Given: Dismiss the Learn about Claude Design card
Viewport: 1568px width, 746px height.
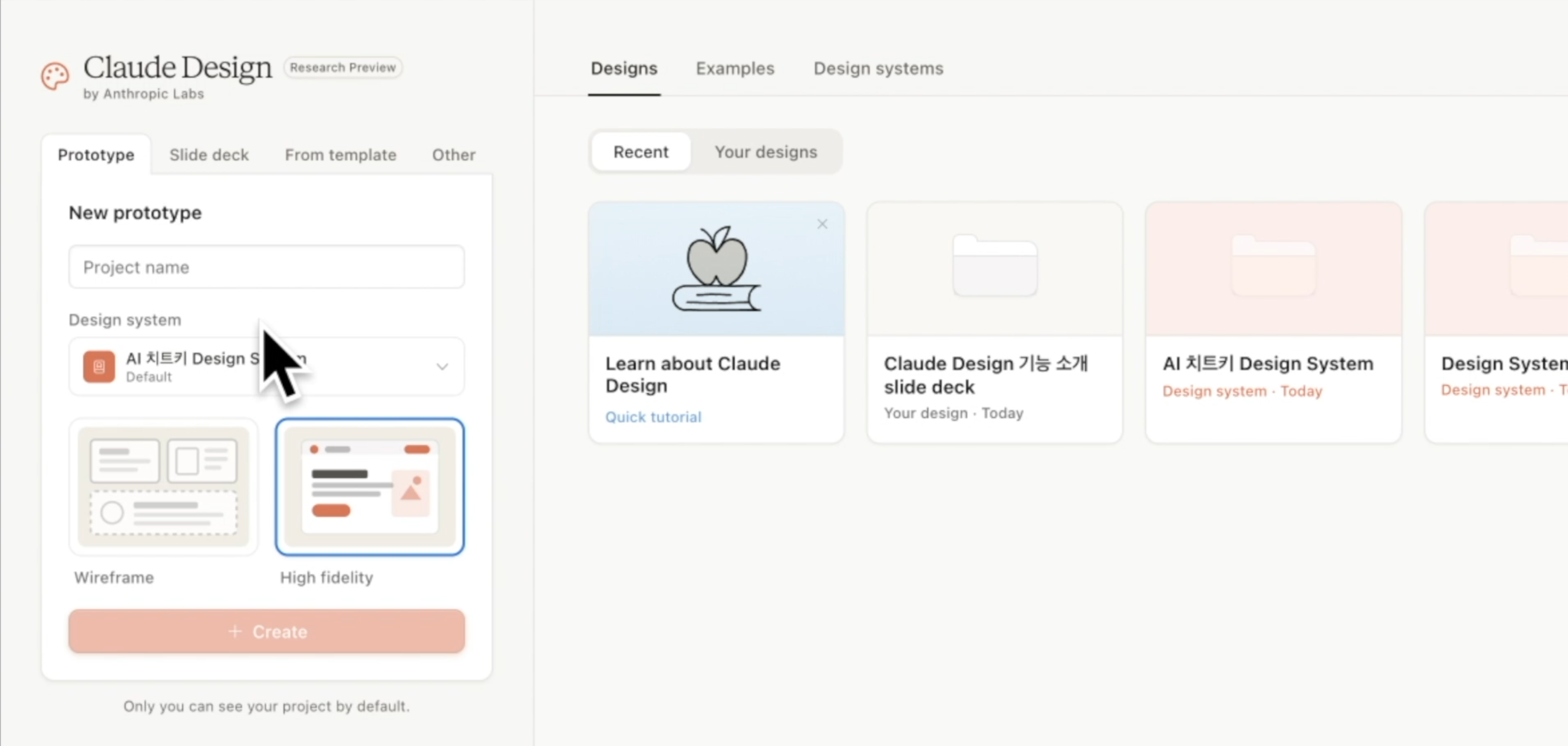Looking at the screenshot, I should point(822,224).
